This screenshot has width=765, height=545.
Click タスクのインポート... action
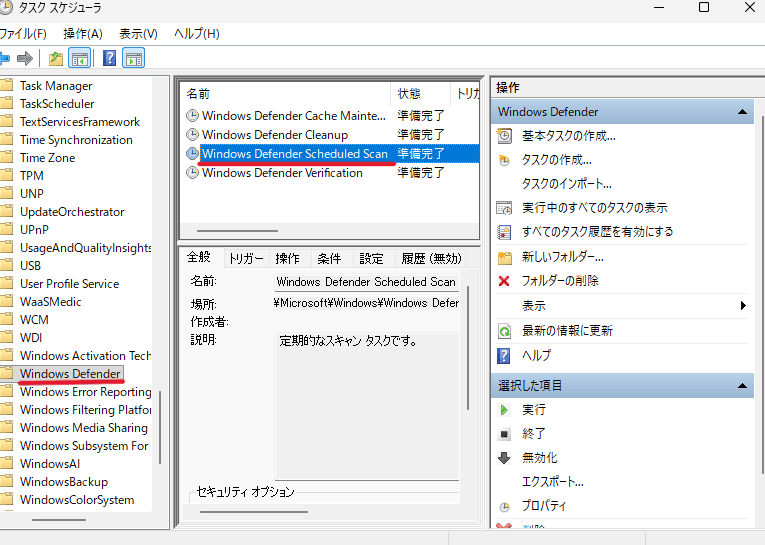tap(567, 184)
